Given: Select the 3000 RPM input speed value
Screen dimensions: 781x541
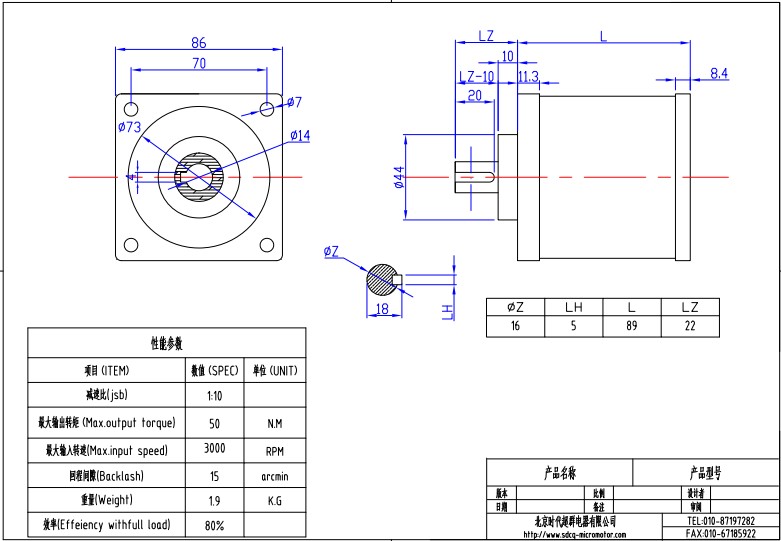Looking at the screenshot, I should (x=215, y=449).
